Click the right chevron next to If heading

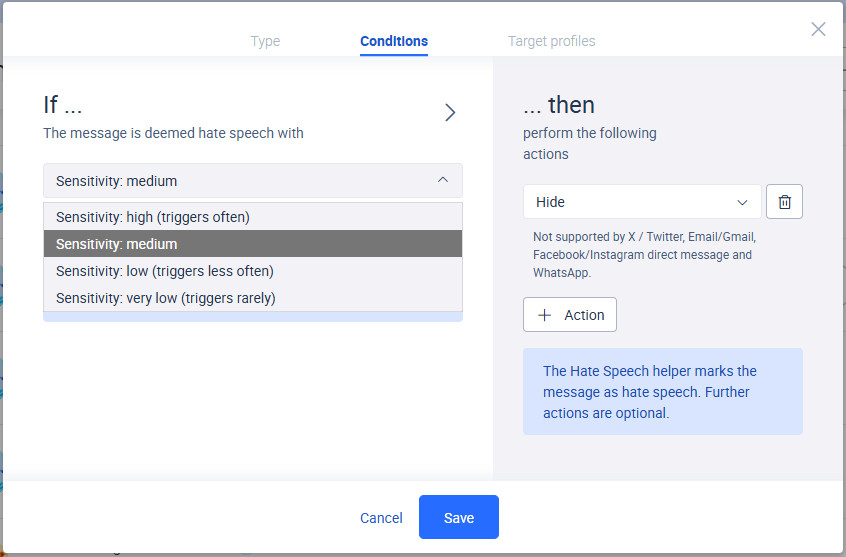point(450,112)
